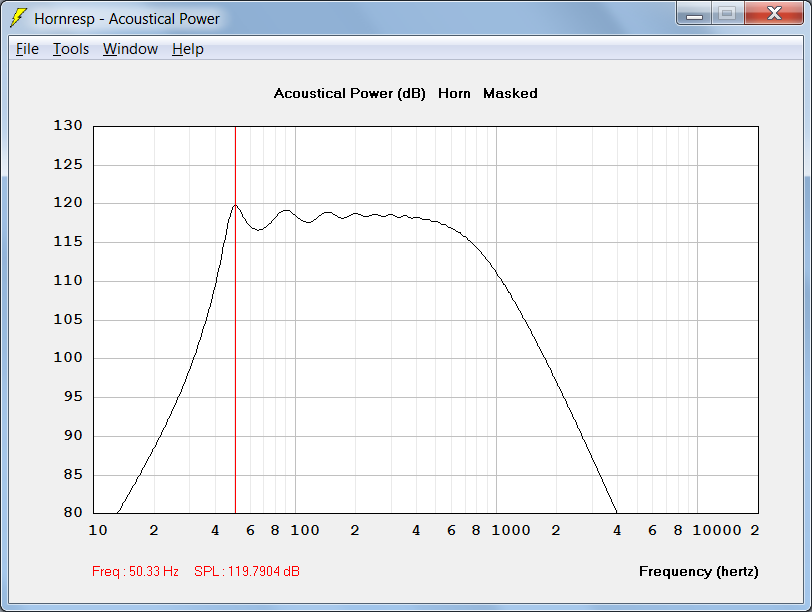Click the disabled maximize window button
The image size is (812, 612).
(x=728, y=13)
